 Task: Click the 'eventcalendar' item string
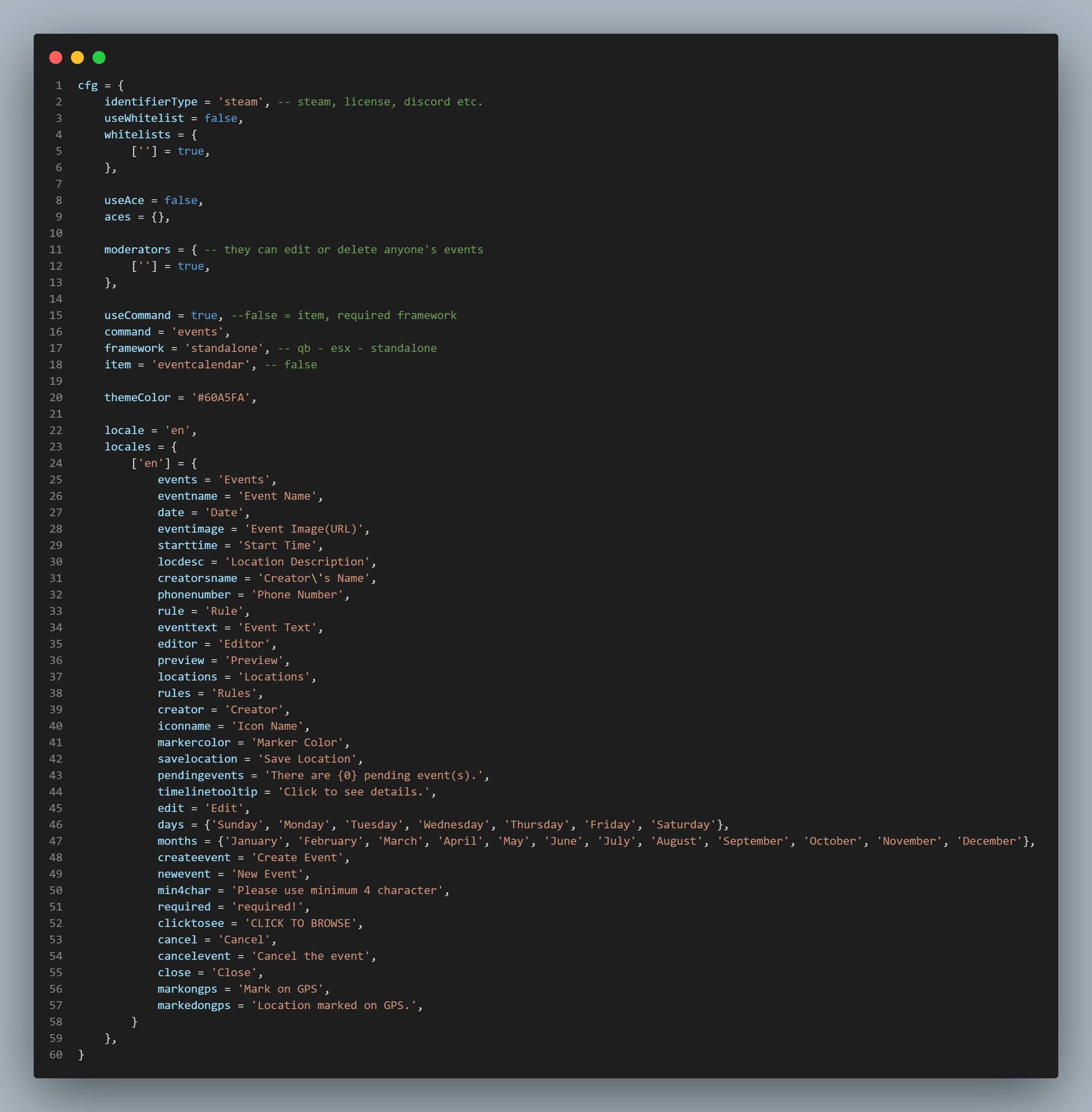point(201,365)
